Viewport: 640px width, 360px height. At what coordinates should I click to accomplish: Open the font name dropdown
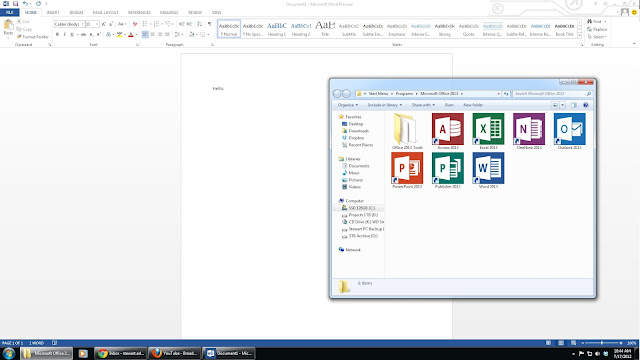tap(82, 24)
